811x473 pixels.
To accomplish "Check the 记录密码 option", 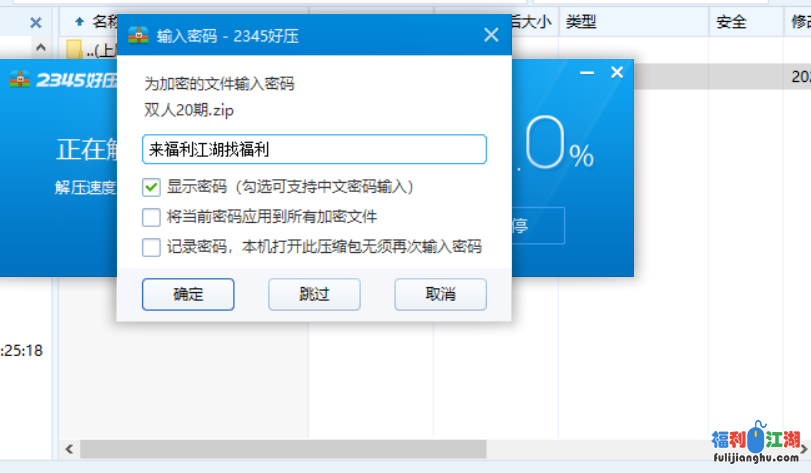I will pos(151,246).
